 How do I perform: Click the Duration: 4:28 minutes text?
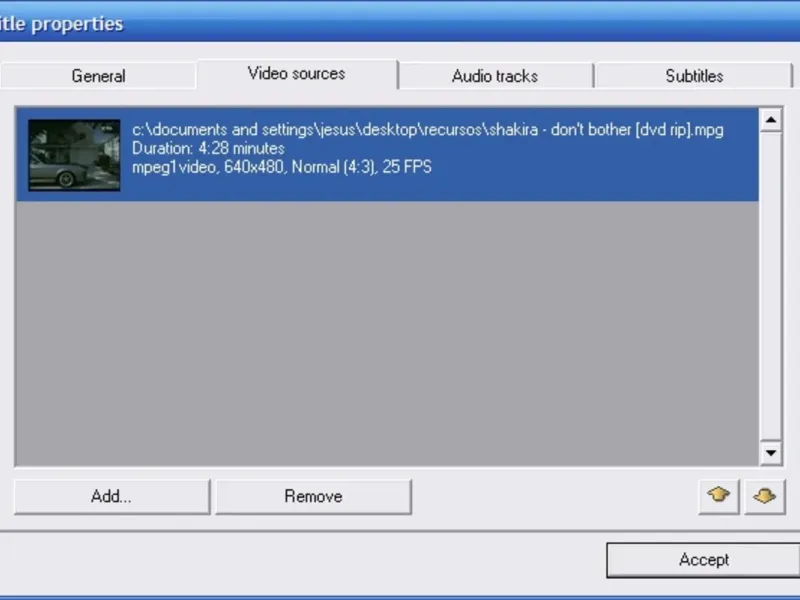click(208, 148)
